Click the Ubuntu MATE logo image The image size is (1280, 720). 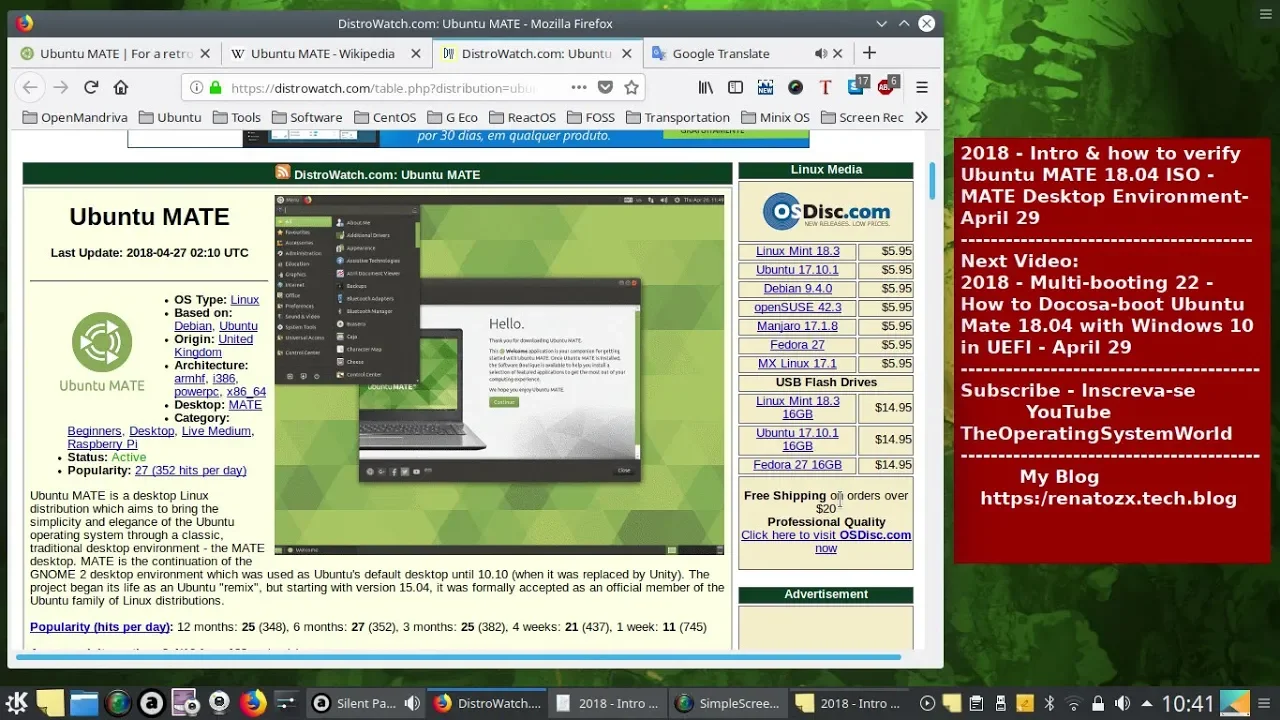tap(102, 352)
